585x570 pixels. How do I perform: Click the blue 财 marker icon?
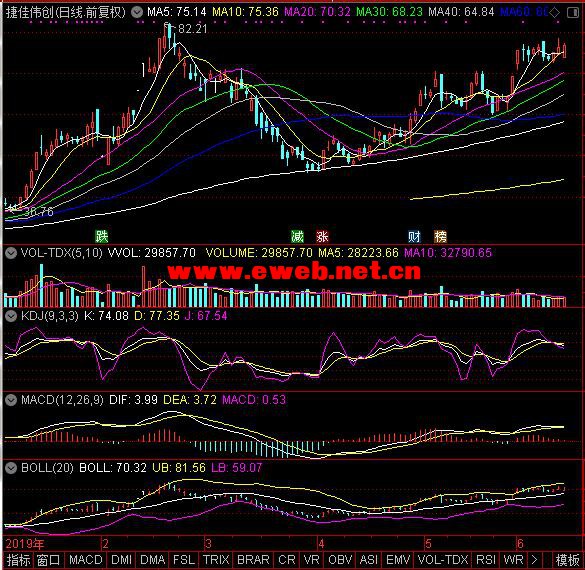pos(414,236)
